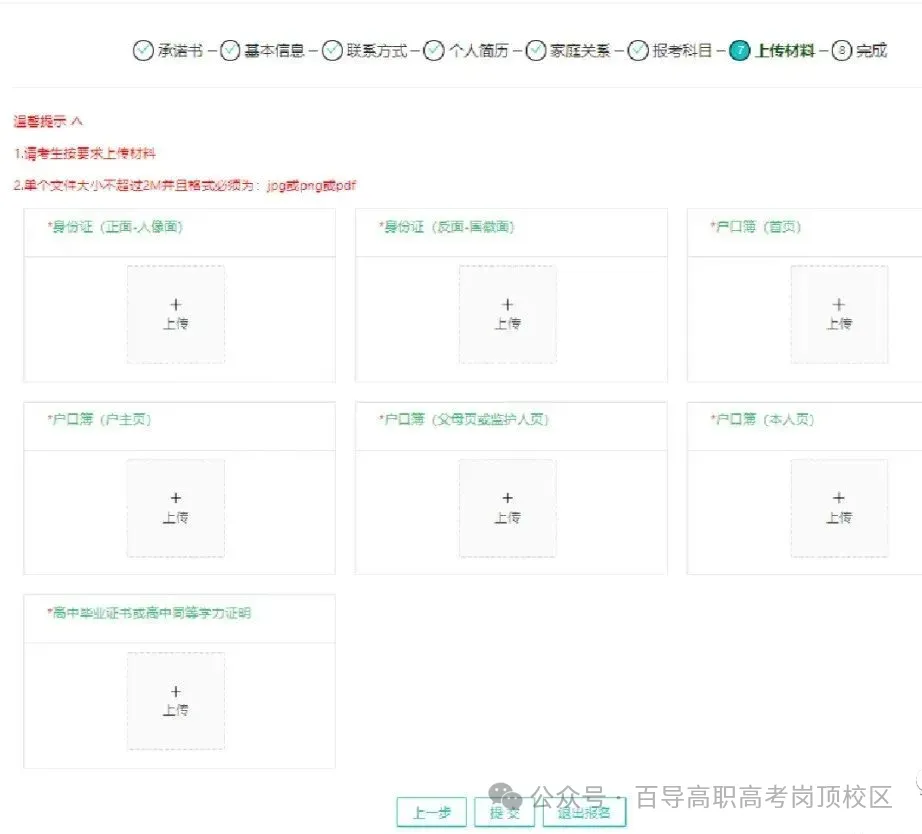Go to the 个人简历 step label
The height and width of the screenshot is (834, 922).
pyautogui.click(x=479, y=51)
